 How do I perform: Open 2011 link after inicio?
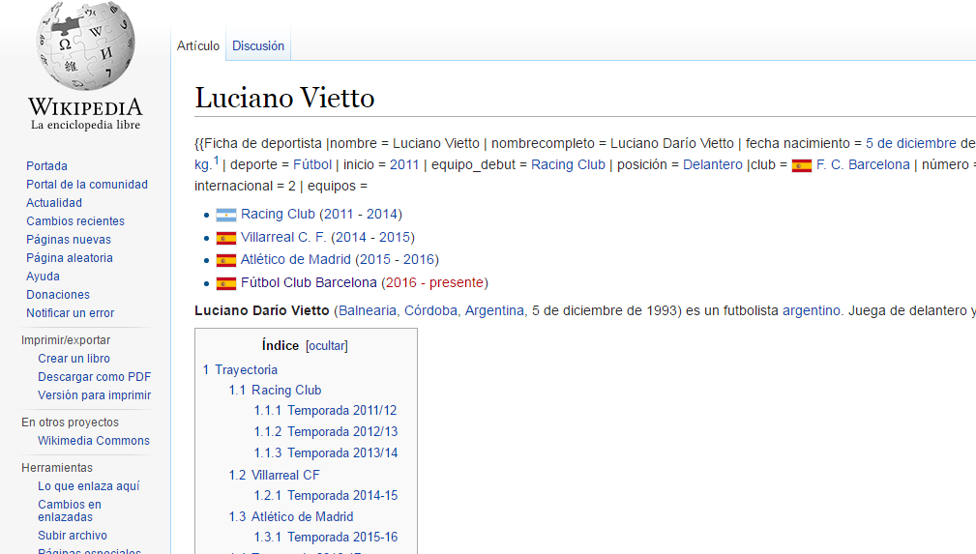[404, 165]
